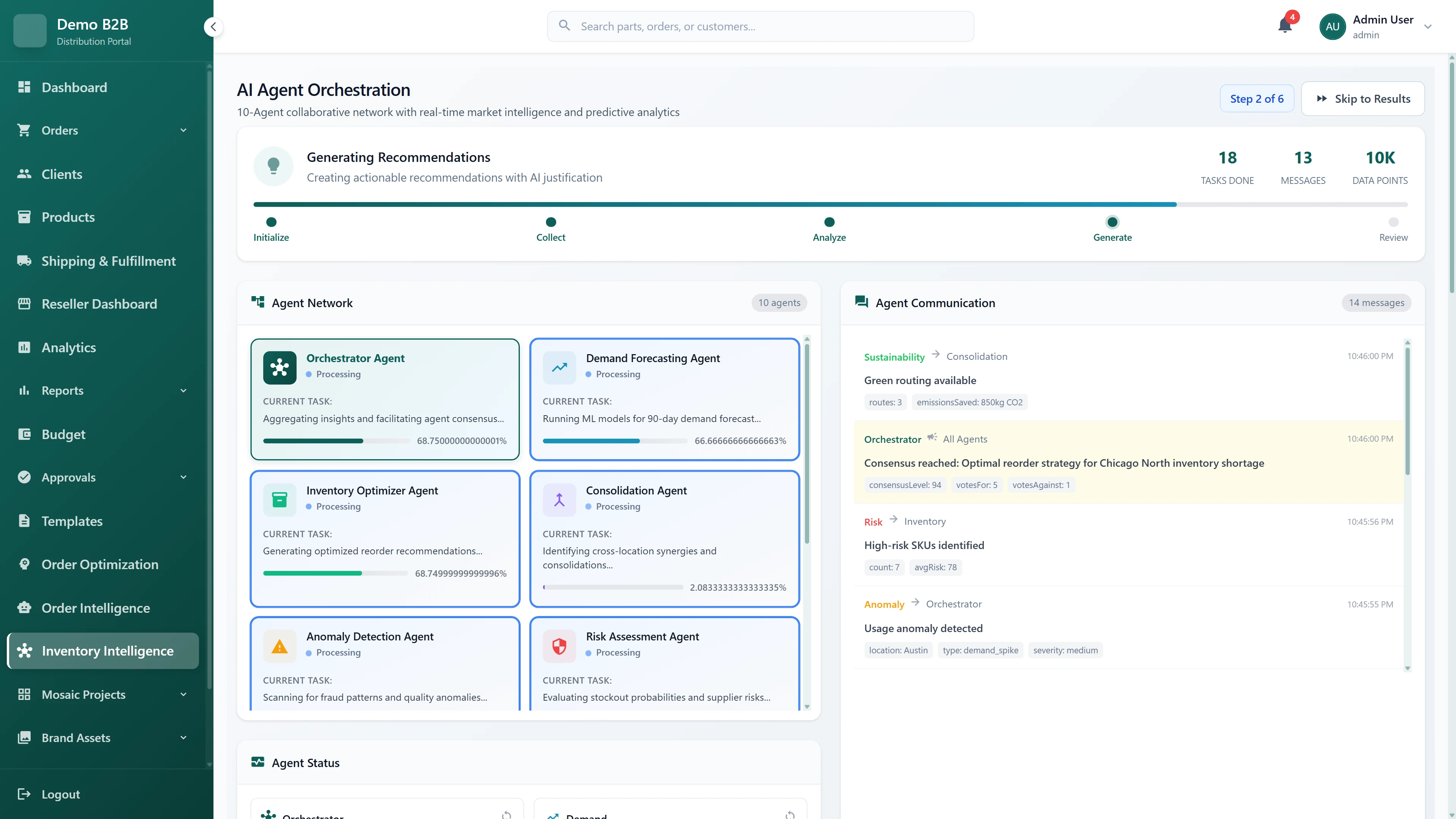Viewport: 1456px width, 819px height.
Task: Click the Skip to Results button
Action: pyautogui.click(x=1363, y=98)
